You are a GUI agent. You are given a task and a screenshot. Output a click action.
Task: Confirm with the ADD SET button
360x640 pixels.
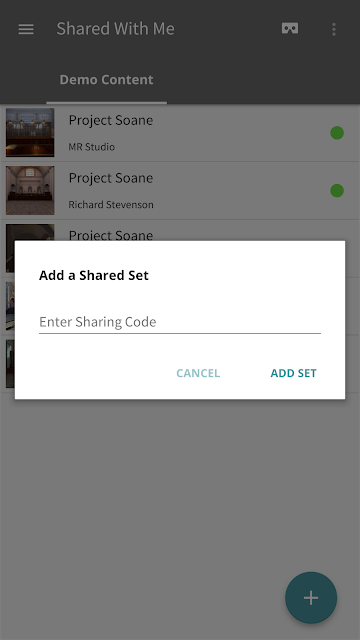click(x=293, y=373)
